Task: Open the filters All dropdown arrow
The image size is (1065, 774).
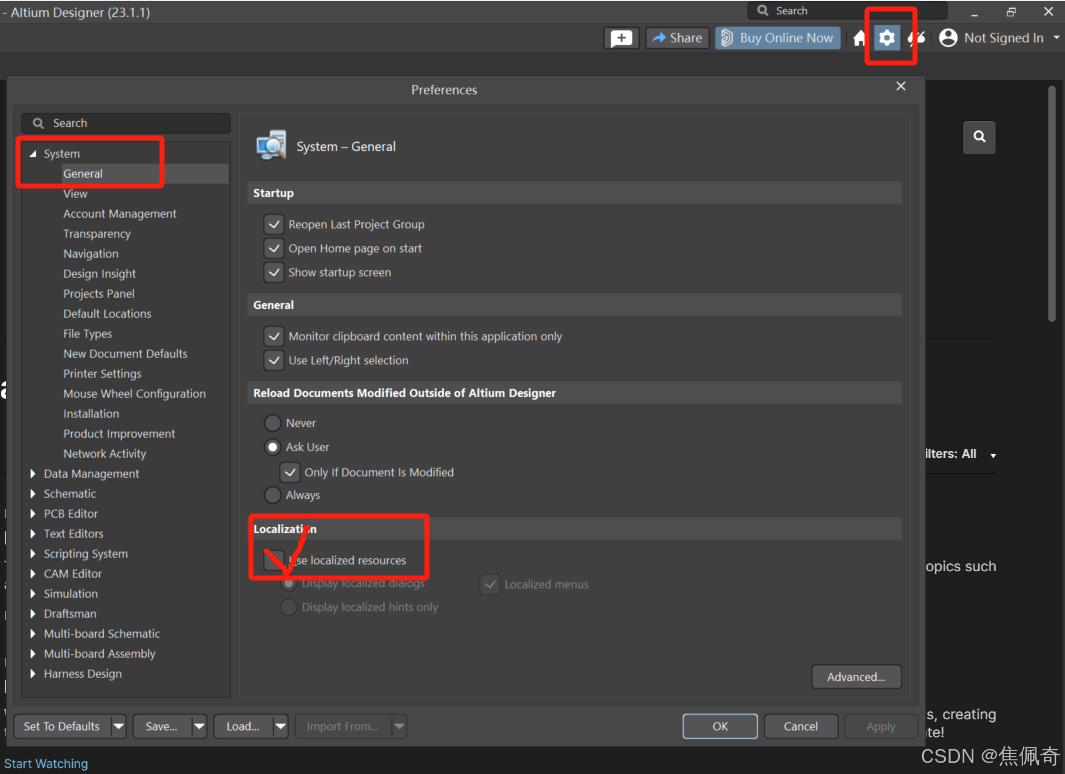Action: (993, 455)
